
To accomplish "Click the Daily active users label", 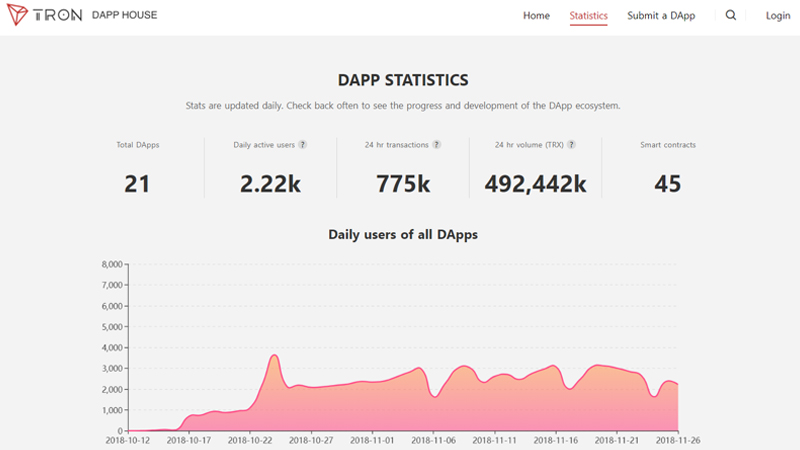I will (x=264, y=145).
